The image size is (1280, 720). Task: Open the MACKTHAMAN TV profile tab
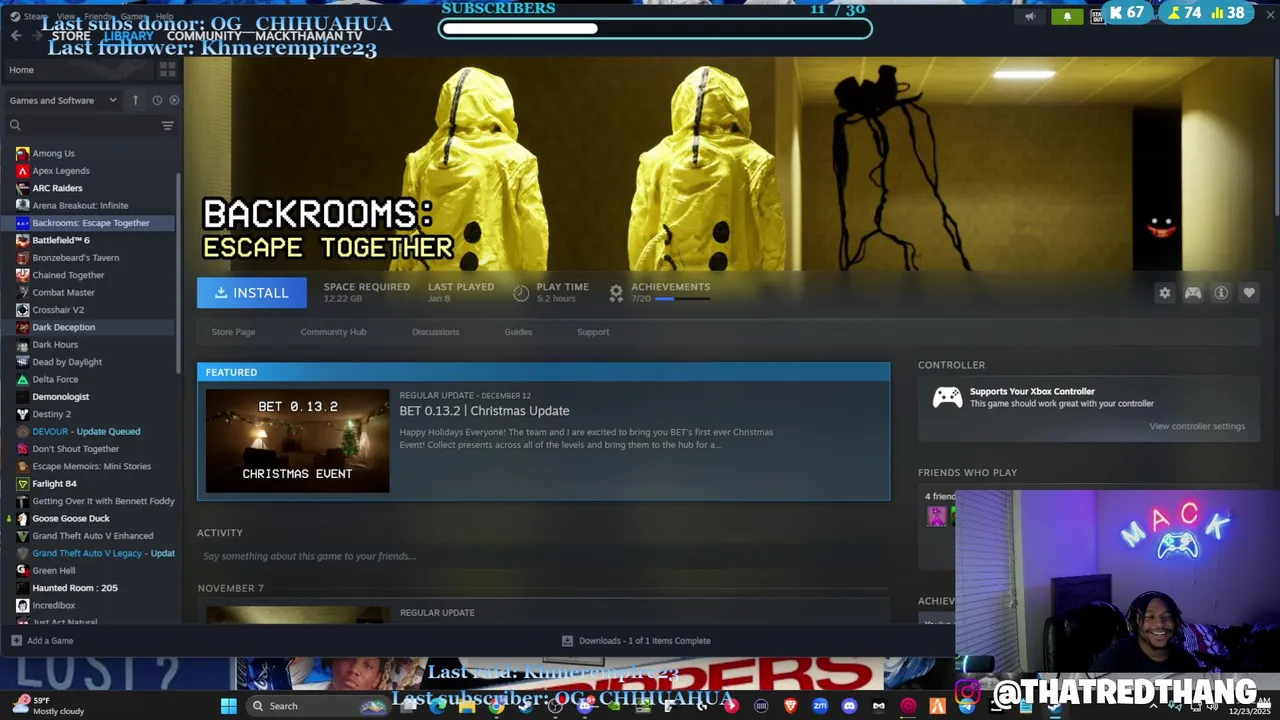pyautogui.click(x=308, y=36)
